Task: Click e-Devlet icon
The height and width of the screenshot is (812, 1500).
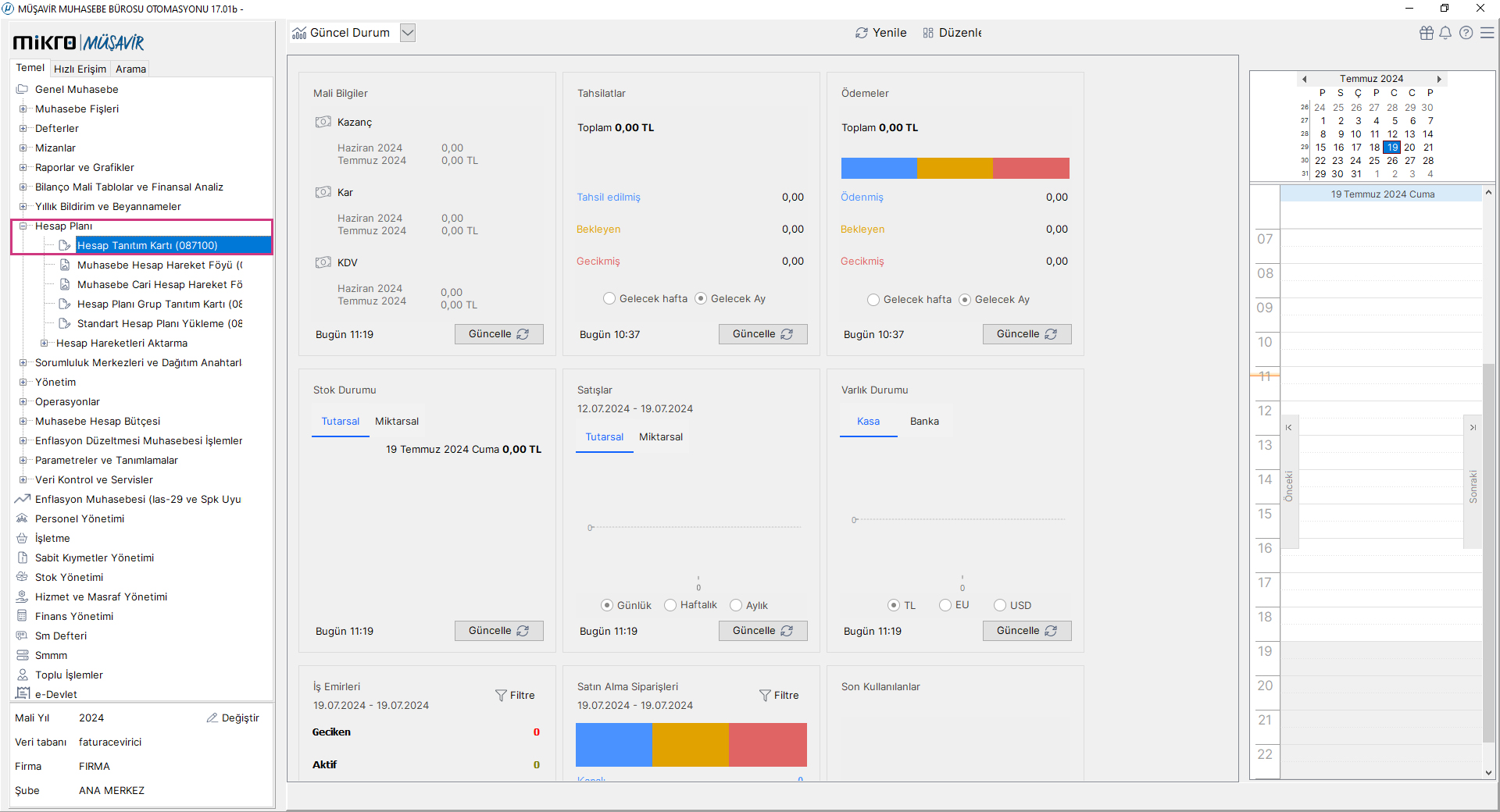Action: [23, 693]
